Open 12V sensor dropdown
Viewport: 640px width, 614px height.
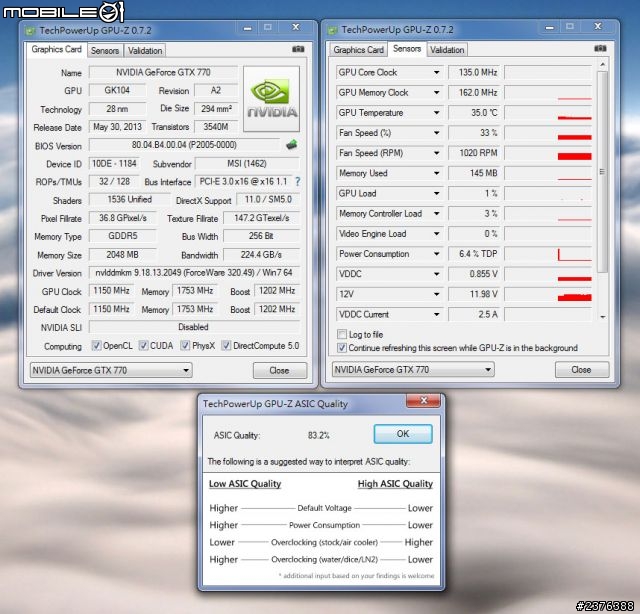coord(436,294)
